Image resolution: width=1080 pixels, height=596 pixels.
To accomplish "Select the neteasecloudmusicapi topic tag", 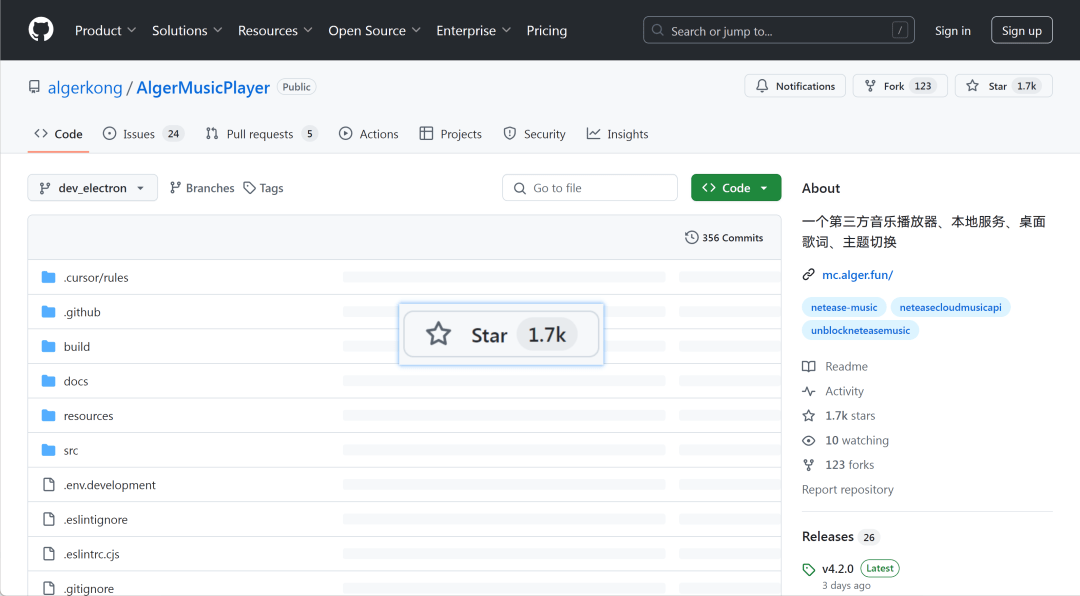I will [x=951, y=307].
